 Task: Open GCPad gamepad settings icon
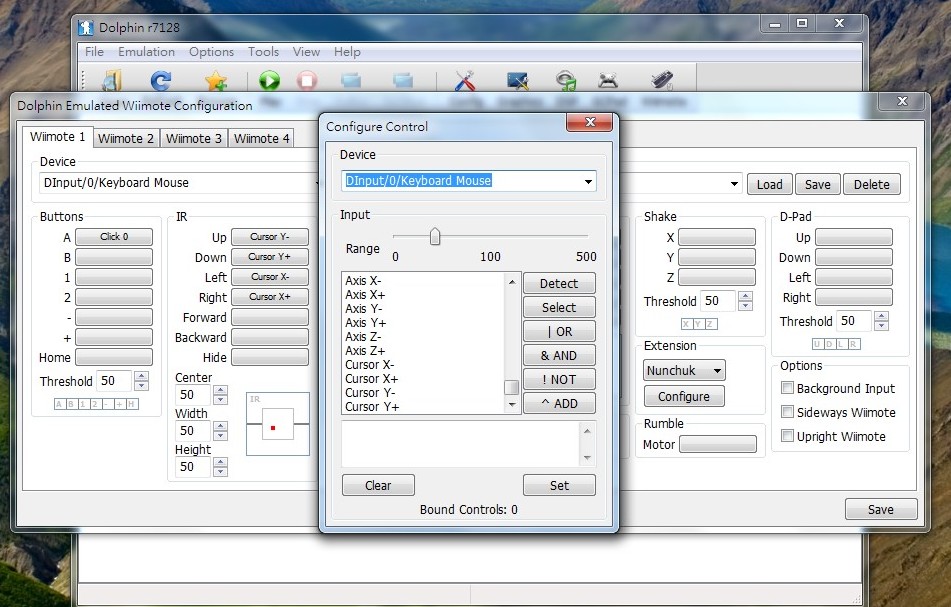click(x=608, y=80)
